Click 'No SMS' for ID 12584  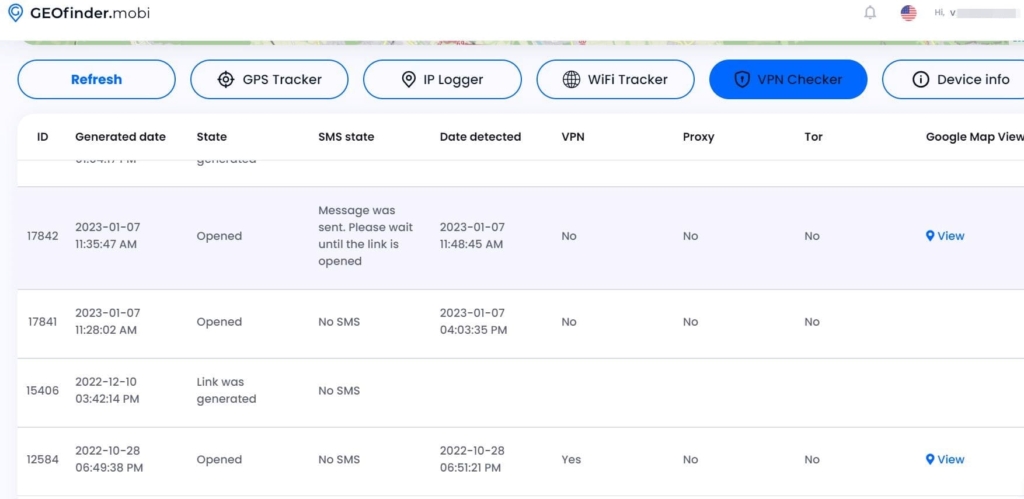coord(339,459)
